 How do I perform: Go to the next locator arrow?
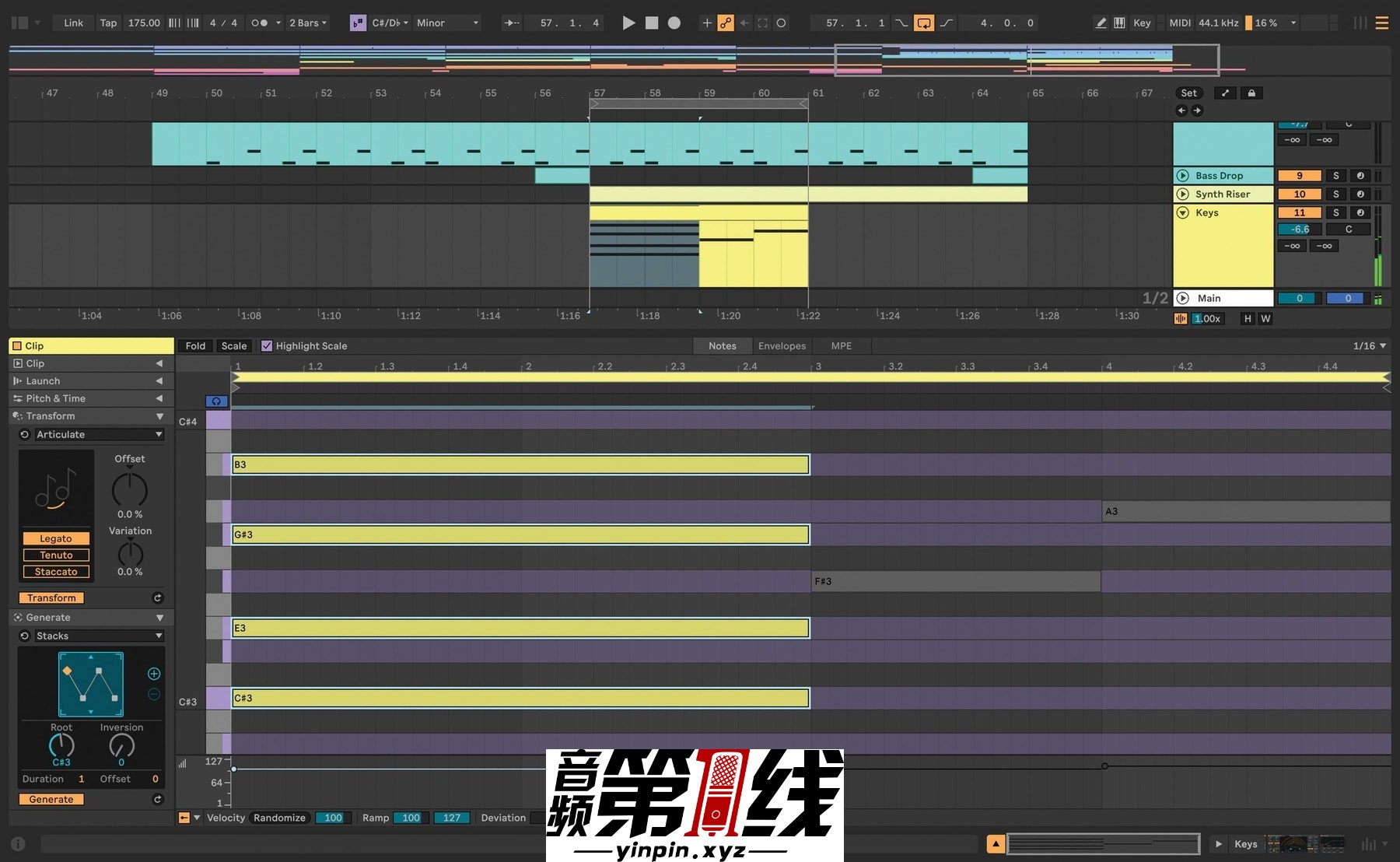click(1197, 110)
